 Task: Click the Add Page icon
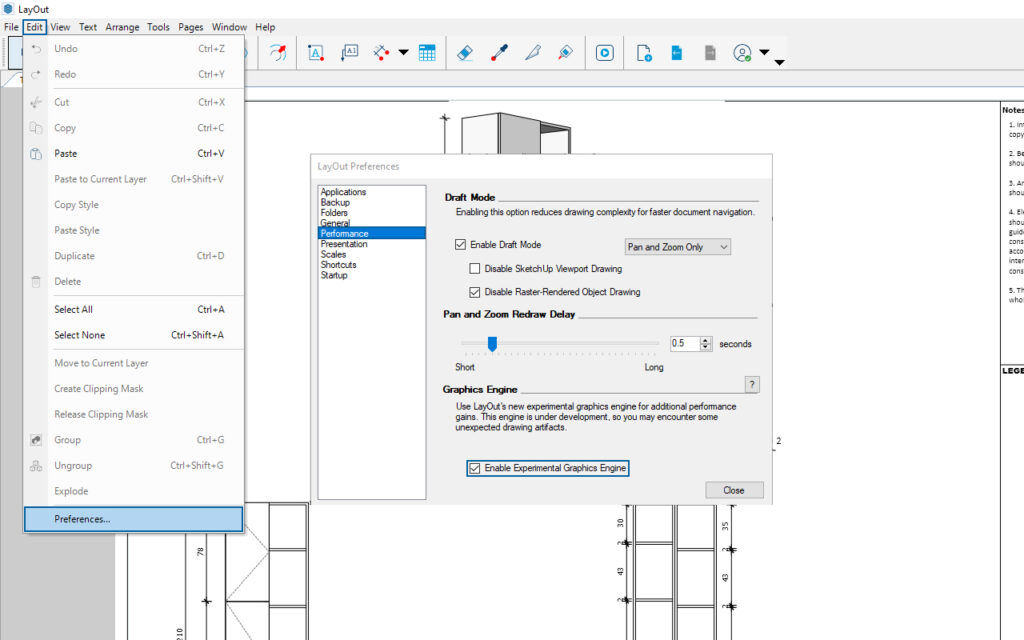pyautogui.click(x=644, y=53)
